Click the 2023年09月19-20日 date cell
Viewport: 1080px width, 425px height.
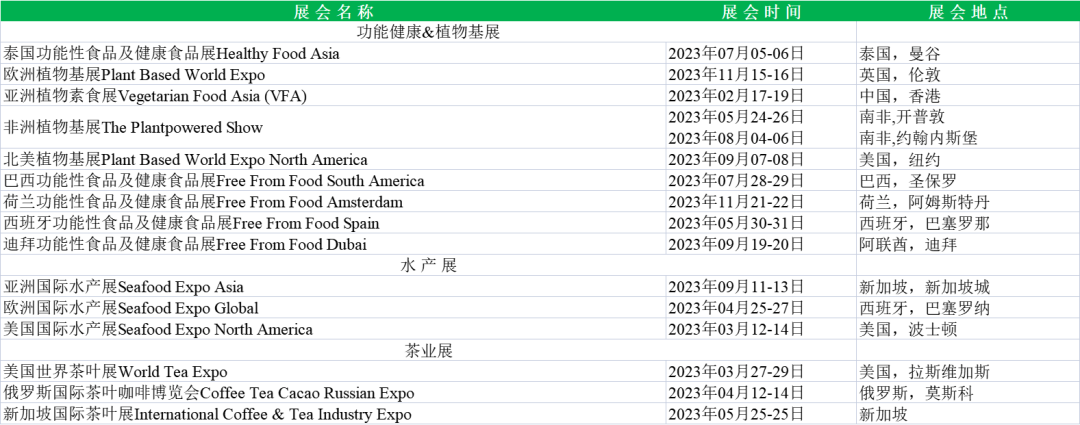pos(761,245)
